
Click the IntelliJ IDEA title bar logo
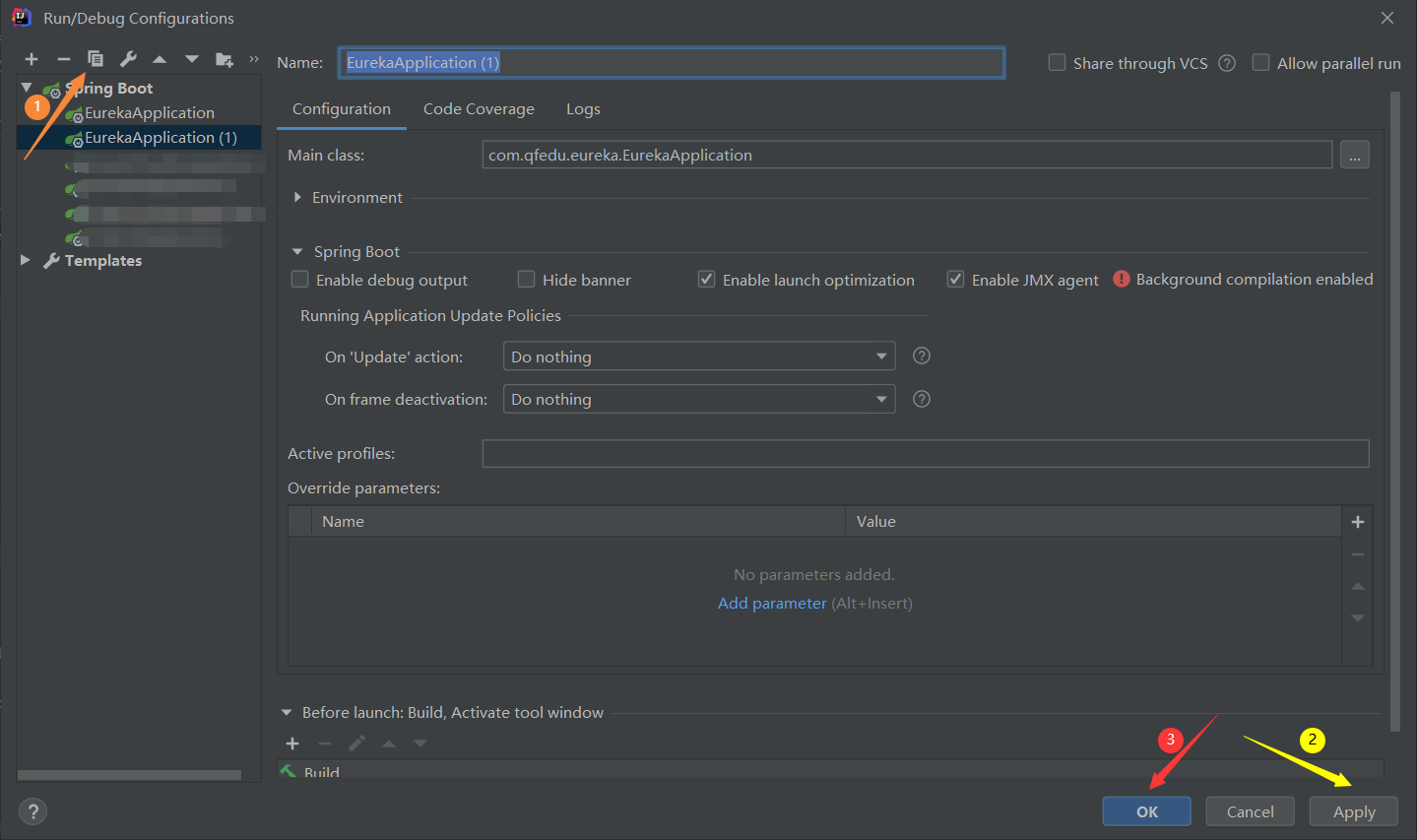(22, 17)
